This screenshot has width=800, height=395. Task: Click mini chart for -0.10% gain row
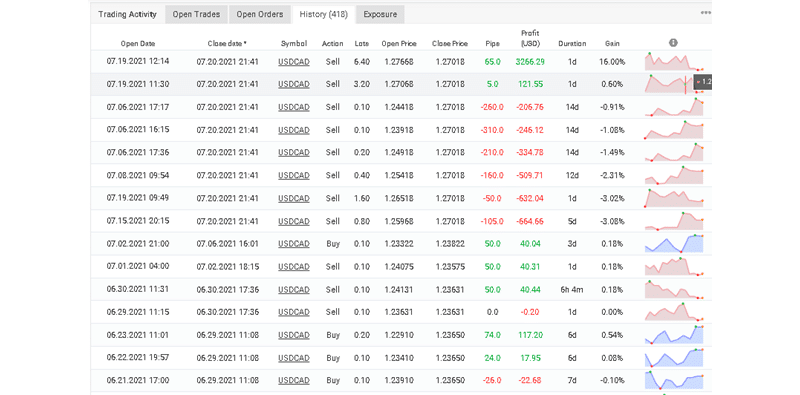pyautogui.click(x=674, y=380)
